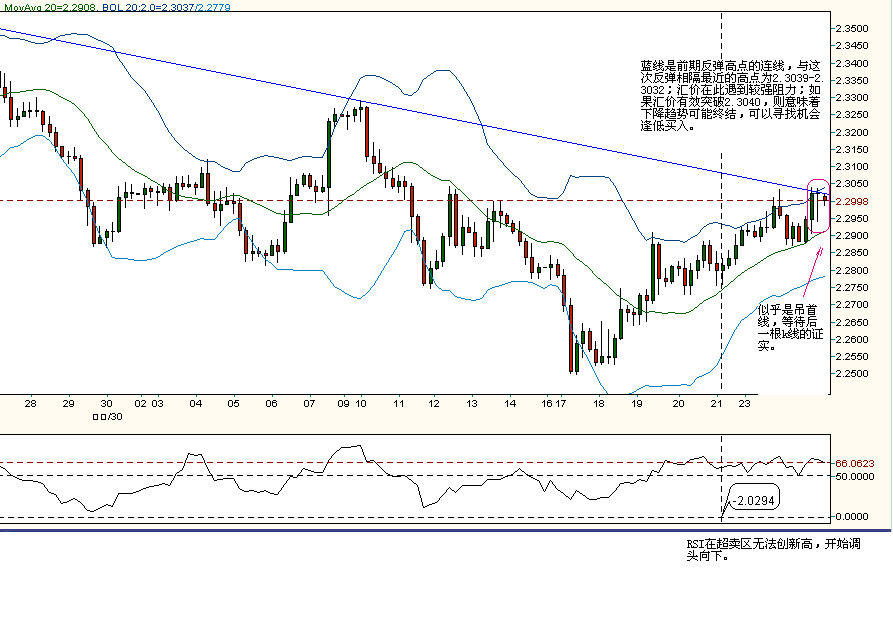Click date label 21 at vertical dashed line
The image size is (893, 623).
click(718, 404)
